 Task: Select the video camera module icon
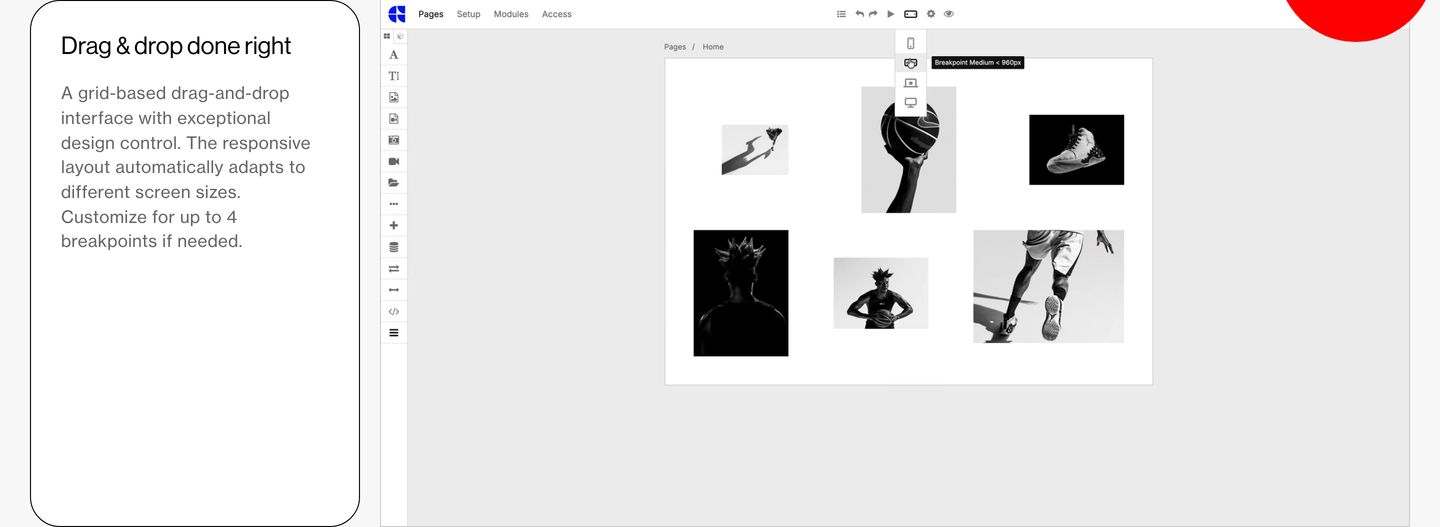click(394, 161)
